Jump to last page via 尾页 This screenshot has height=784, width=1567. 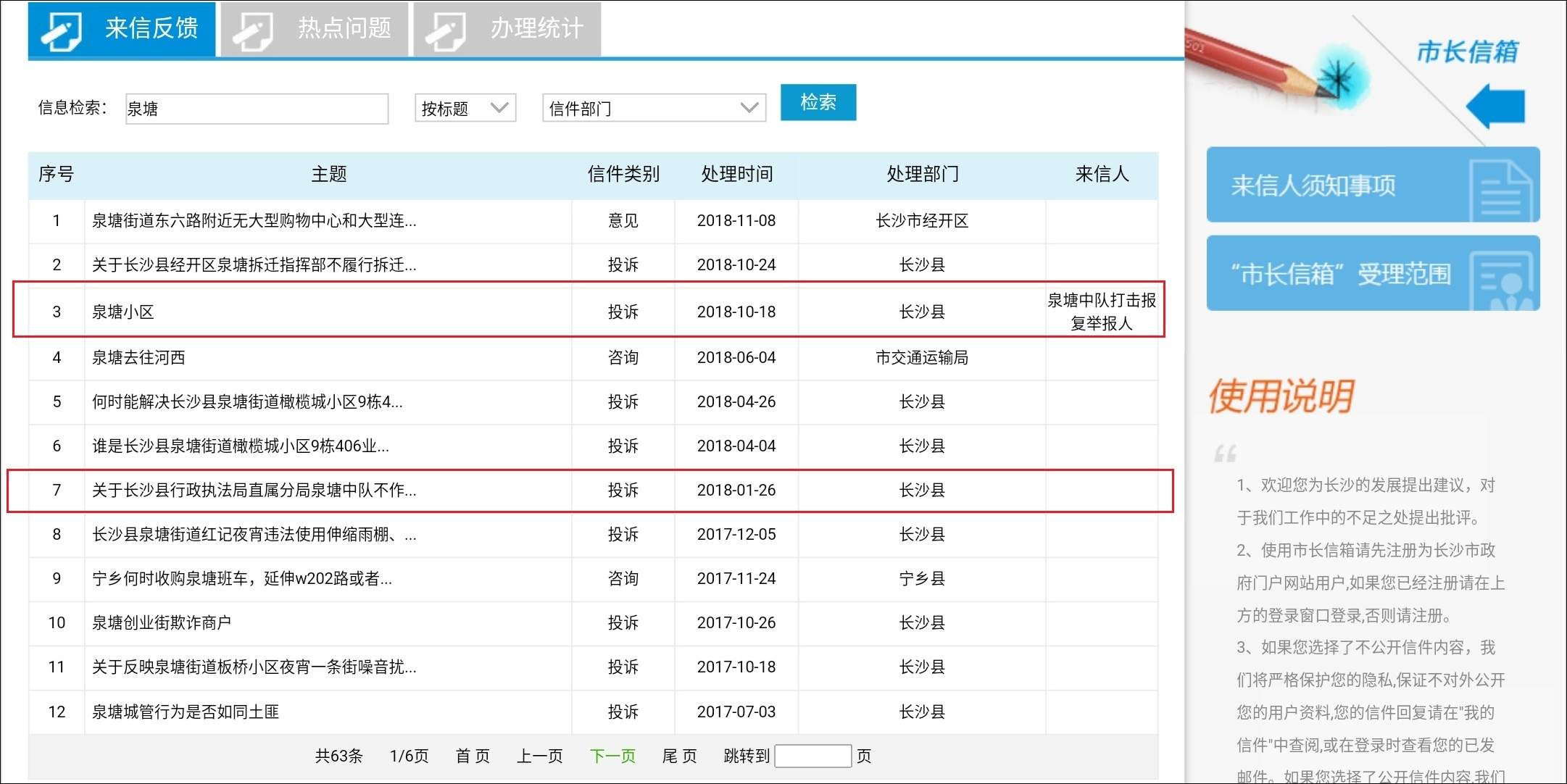(679, 756)
